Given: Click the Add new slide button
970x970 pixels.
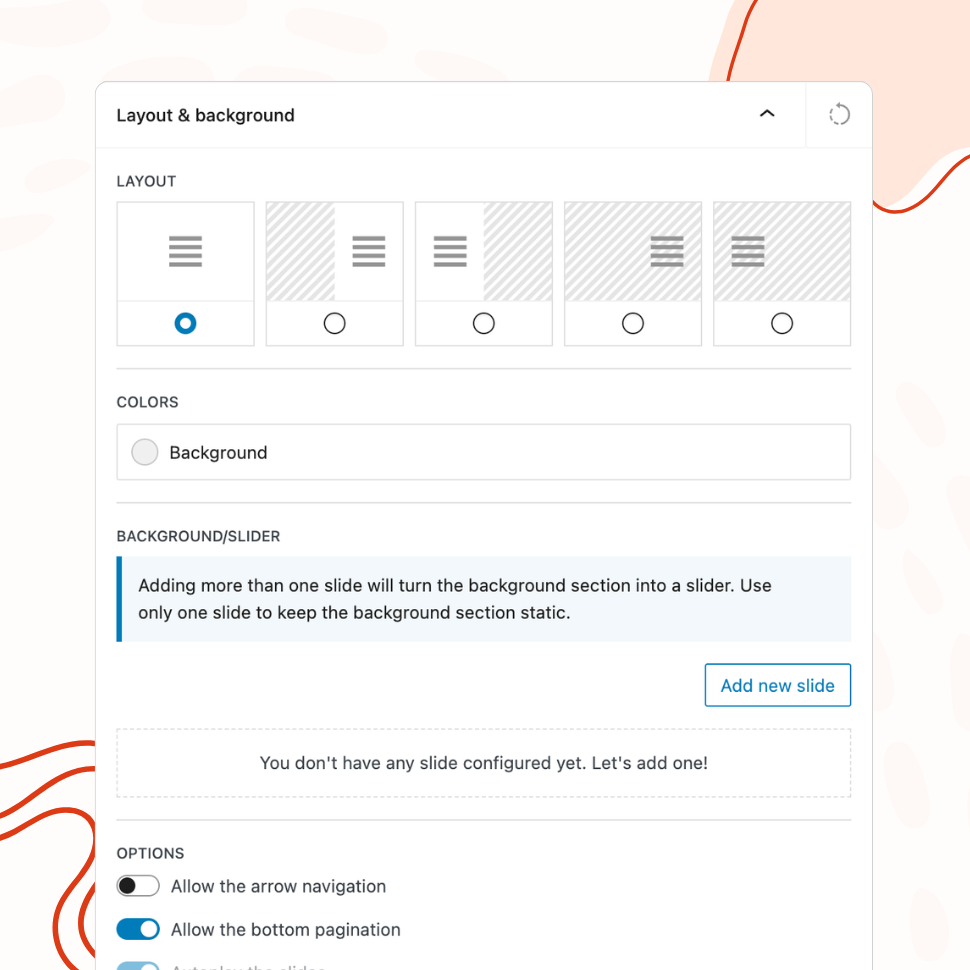Looking at the screenshot, I should click(777, 685).
